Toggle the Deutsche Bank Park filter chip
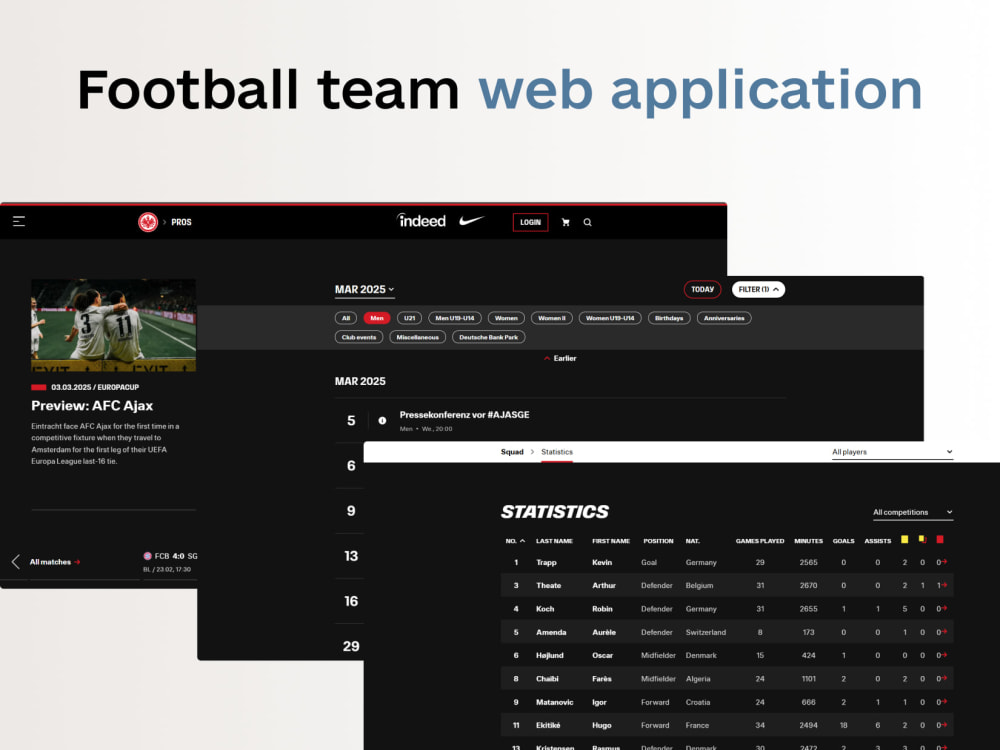 point(489,337)
